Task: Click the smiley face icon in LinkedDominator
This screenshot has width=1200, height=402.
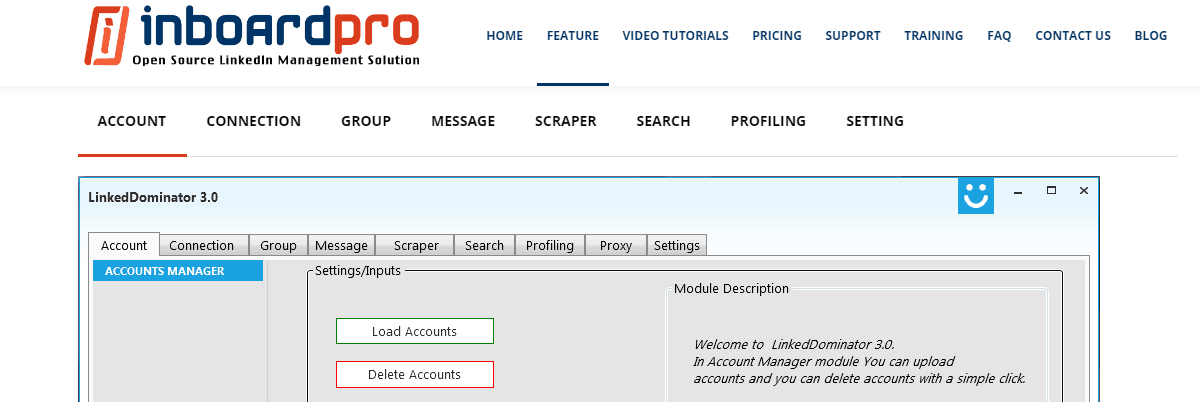Action: tap(975, 196)
